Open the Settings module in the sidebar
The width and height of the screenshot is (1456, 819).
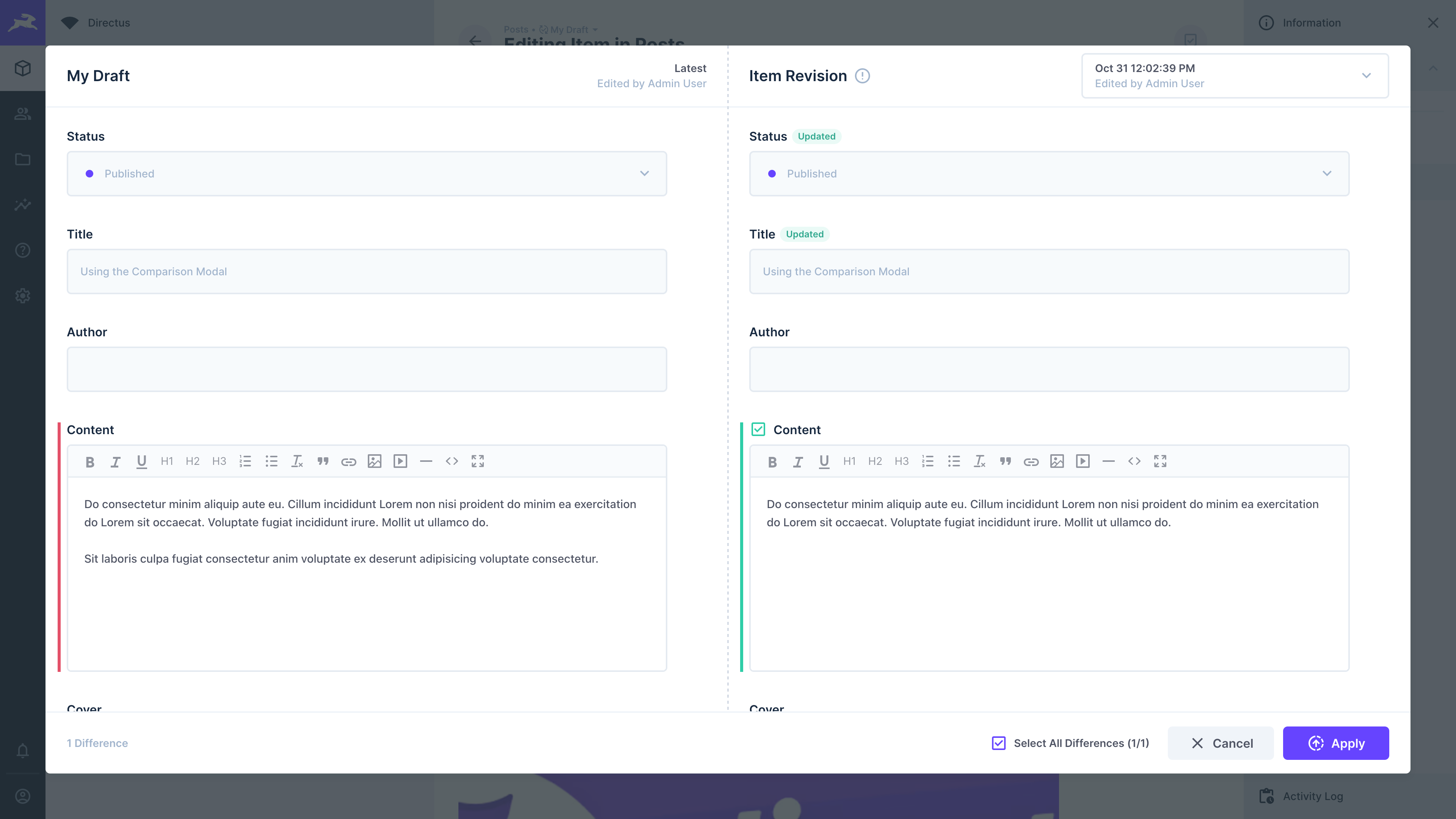[x=23, y=296]
